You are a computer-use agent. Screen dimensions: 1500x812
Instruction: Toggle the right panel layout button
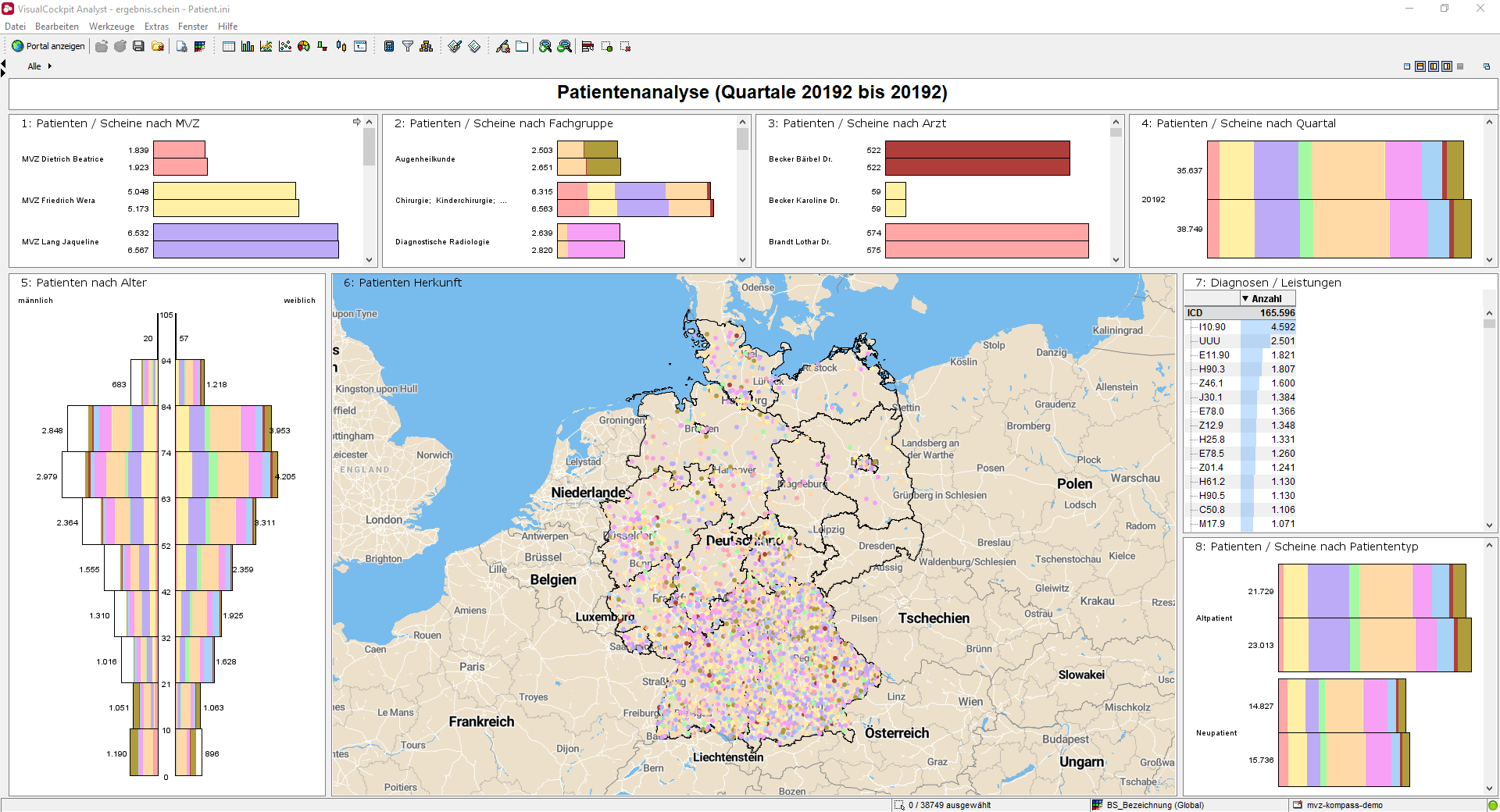click(x=1447, y=66)
